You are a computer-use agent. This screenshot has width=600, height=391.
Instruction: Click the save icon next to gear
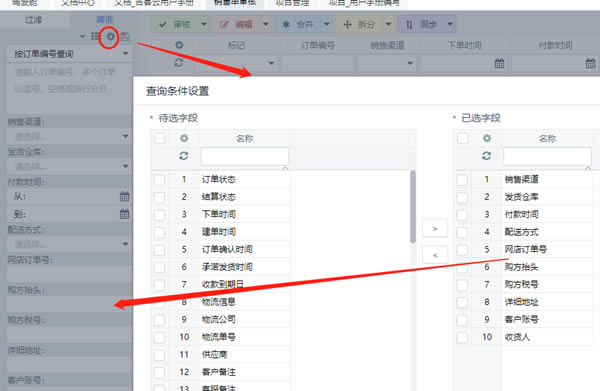tap(125, 37)
